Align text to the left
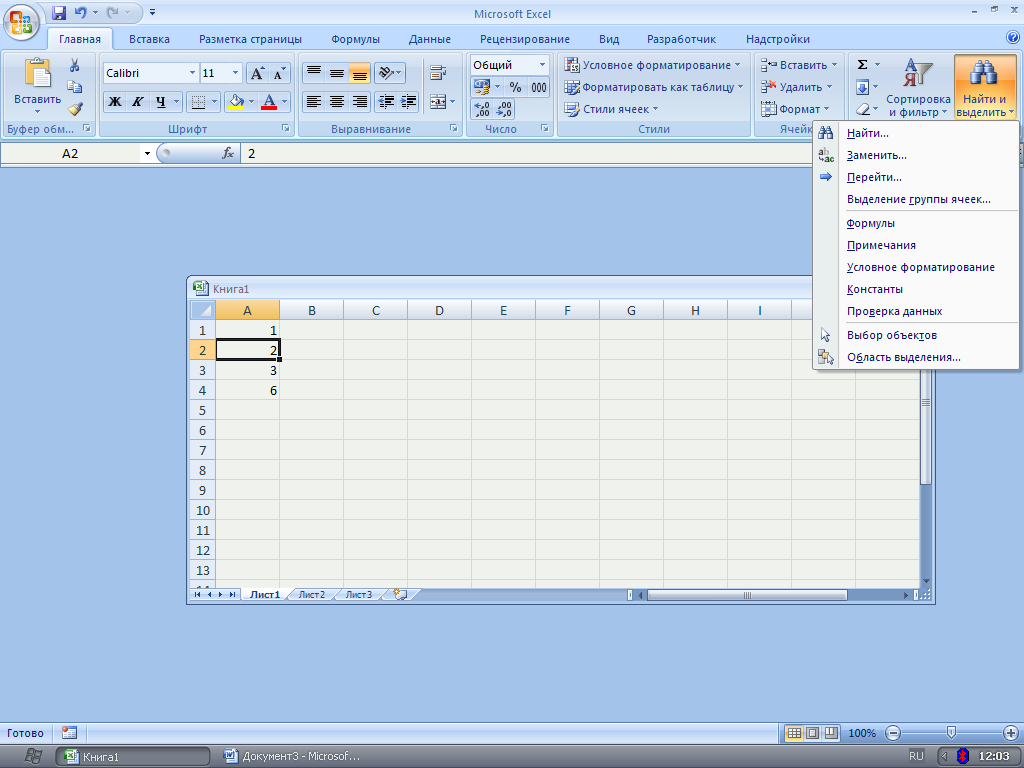Viewport: 1024px width, 768px height. point(314,102)
